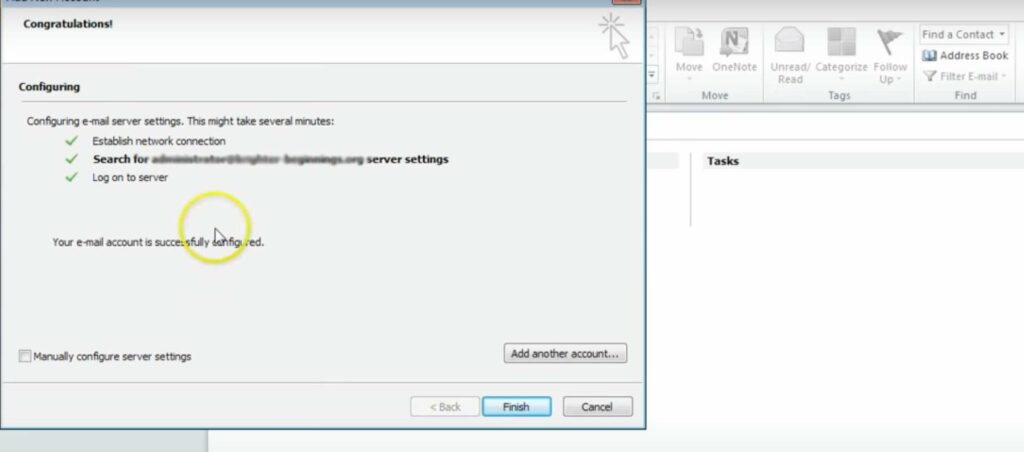The width and height of the screenshot is (1024, 452).
Task: Toggle Unread/Read envelope icon
Action: [x=789, y=41]
